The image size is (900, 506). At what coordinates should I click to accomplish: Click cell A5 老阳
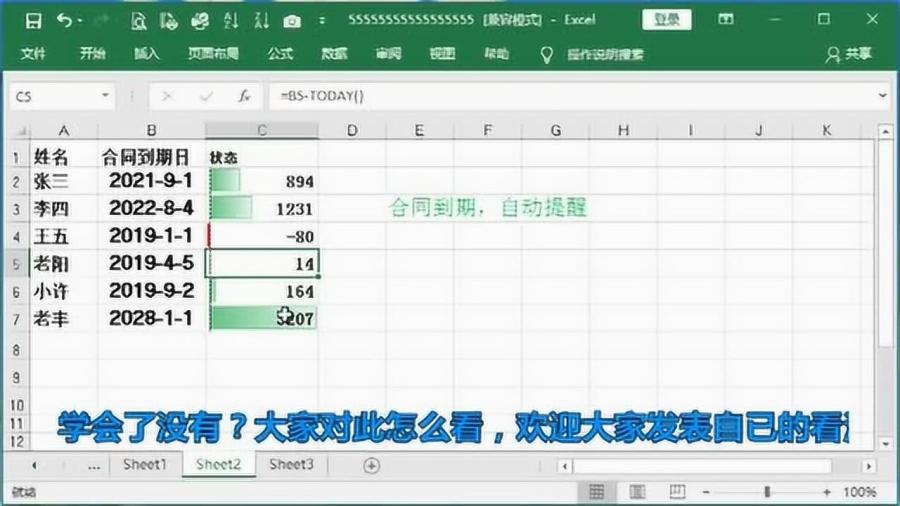pyautogui.click(x=64, y=263)
